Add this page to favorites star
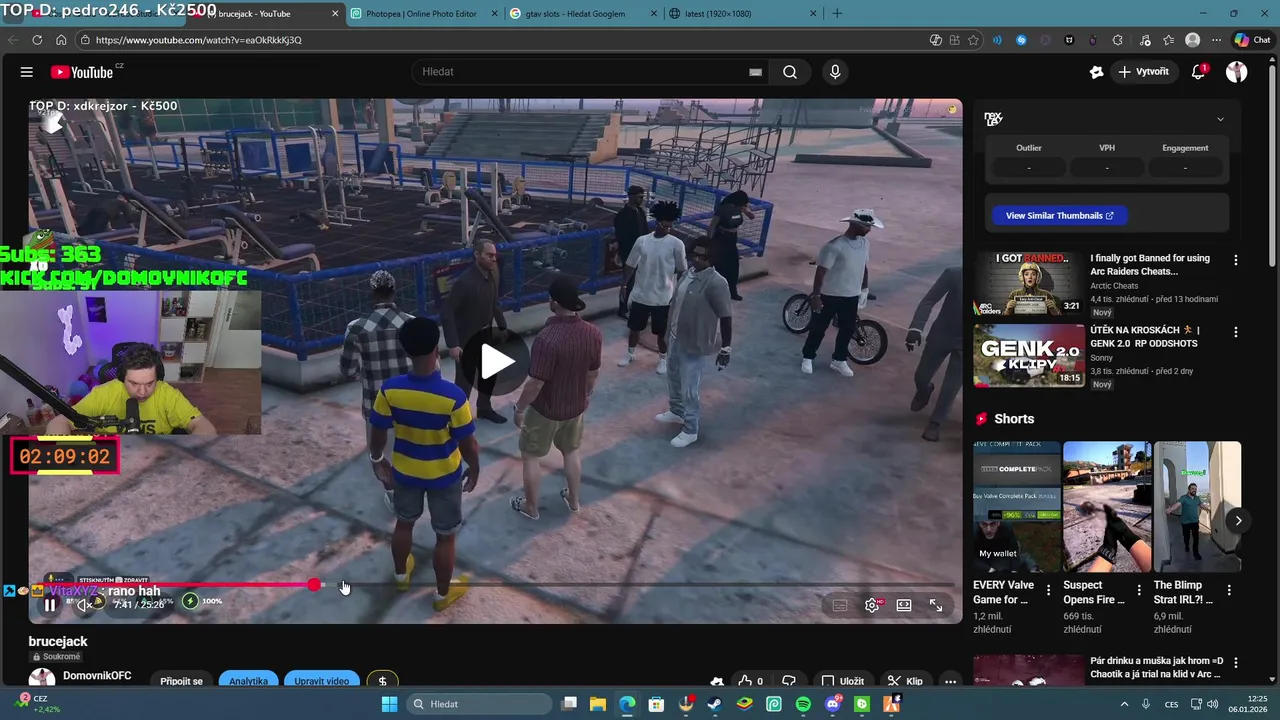This screenshot has height=720, width=1280. [x=973, y=40]
